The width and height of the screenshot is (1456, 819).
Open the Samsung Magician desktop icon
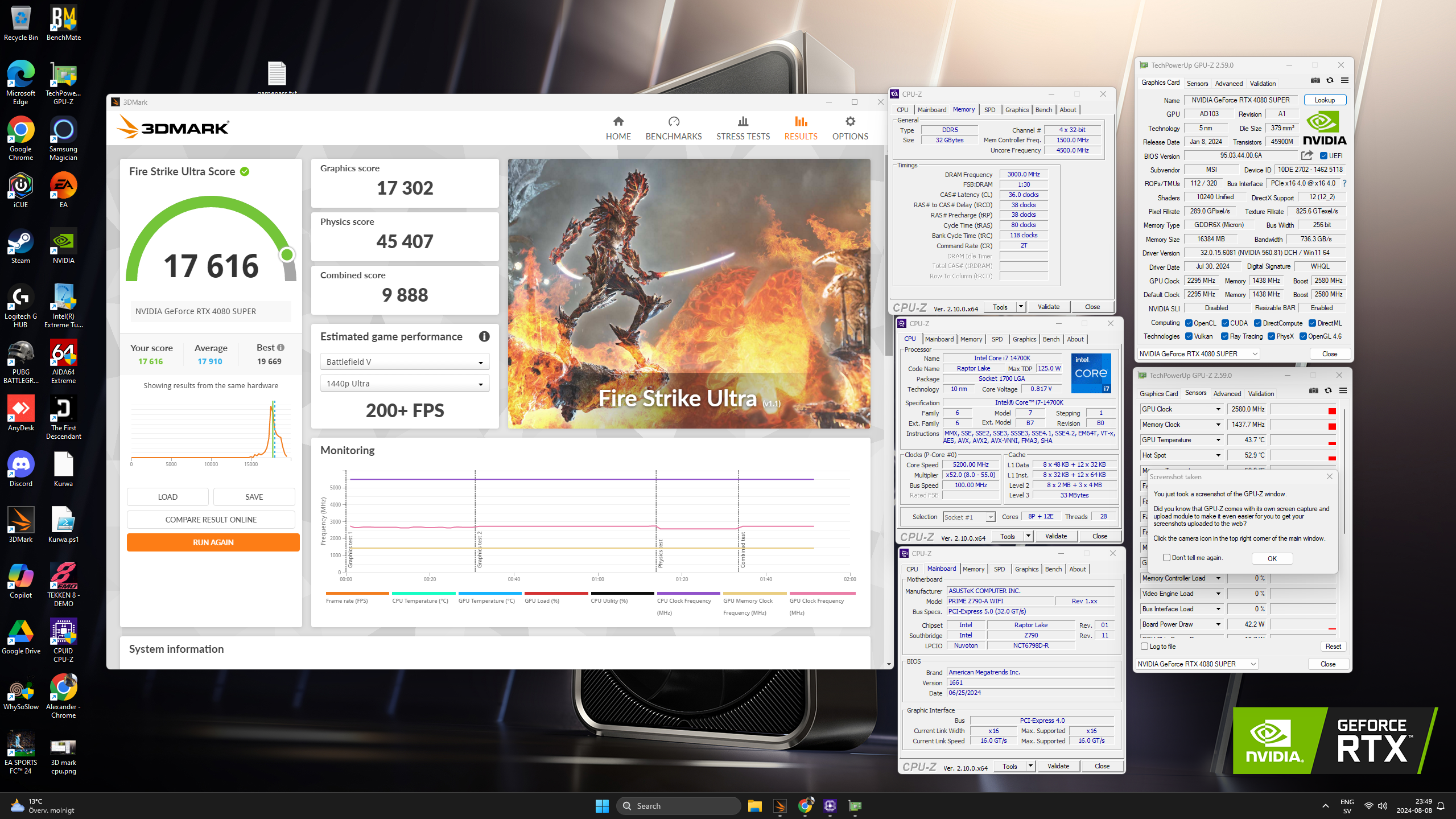63,139
